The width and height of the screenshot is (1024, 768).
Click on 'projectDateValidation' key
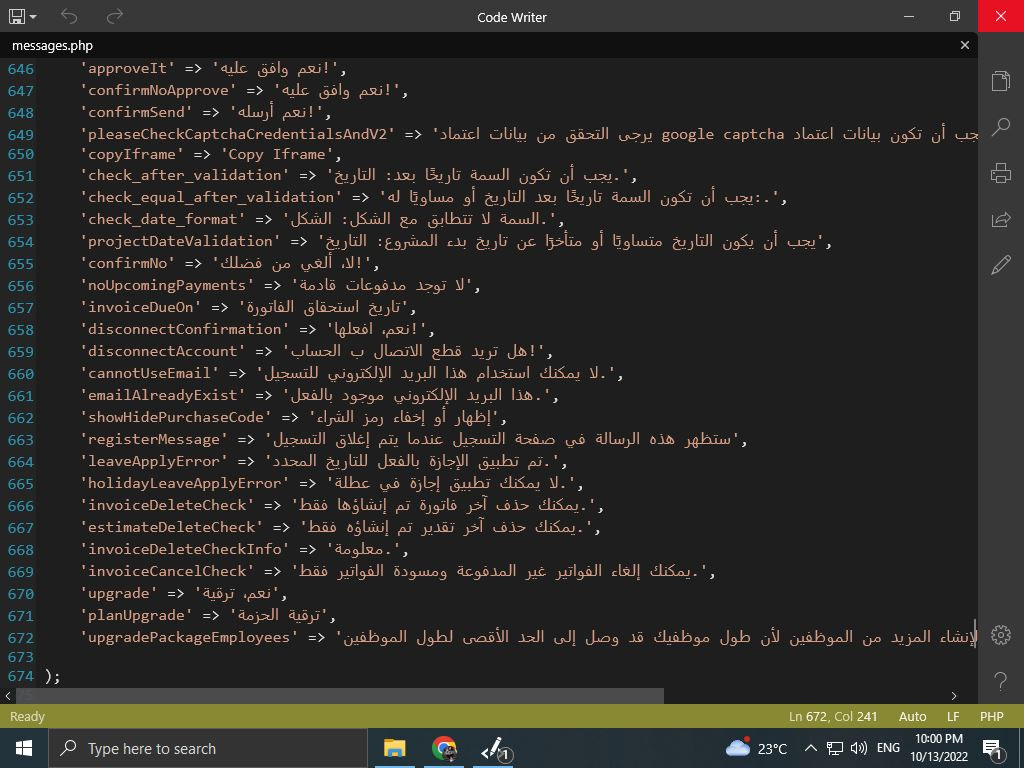tap(180, 241)
